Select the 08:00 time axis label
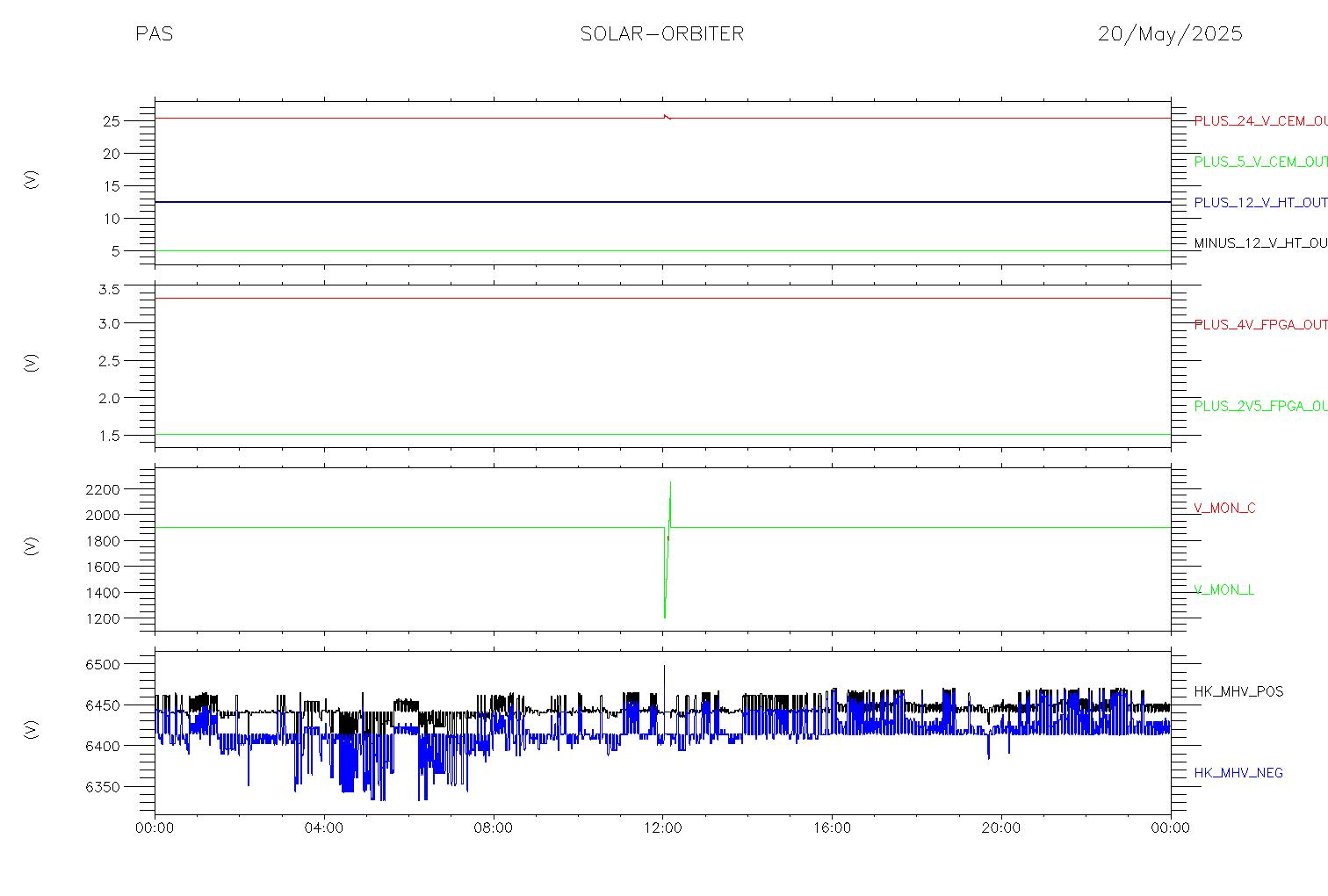This screenshot has width=1328, height=896. point(494,827)
